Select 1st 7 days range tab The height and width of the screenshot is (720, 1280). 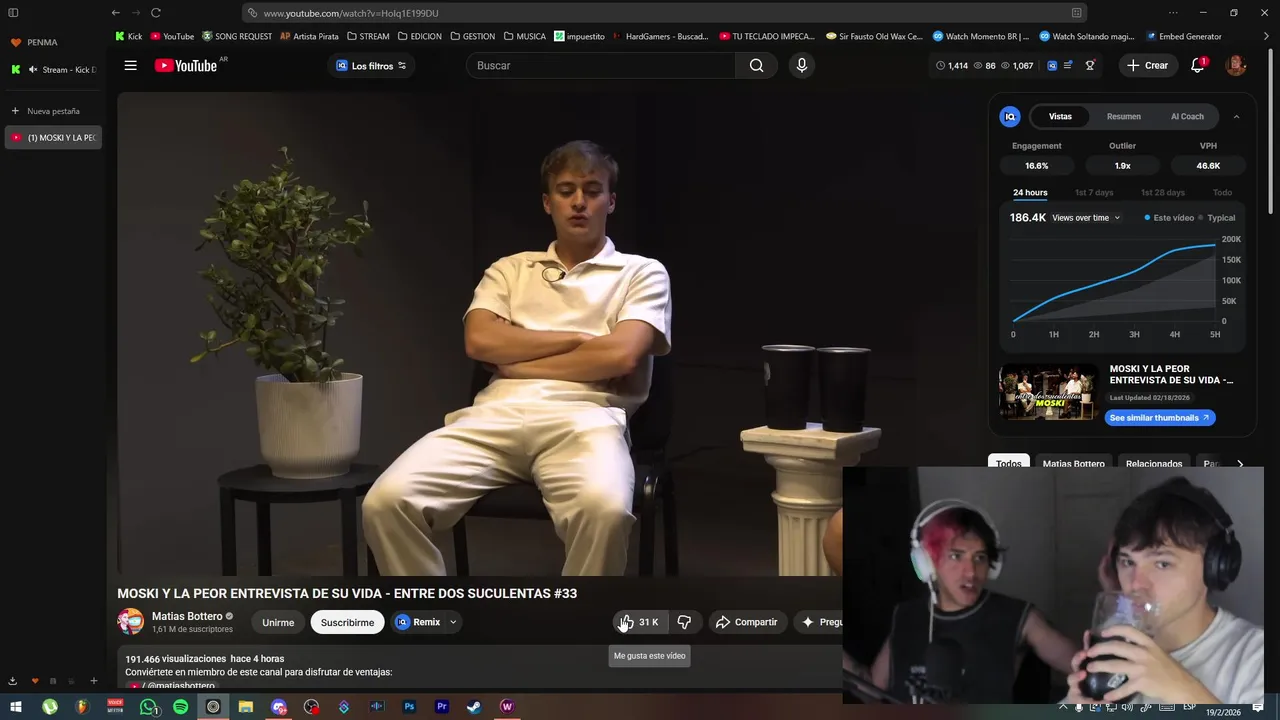(x=1094, y=193)
